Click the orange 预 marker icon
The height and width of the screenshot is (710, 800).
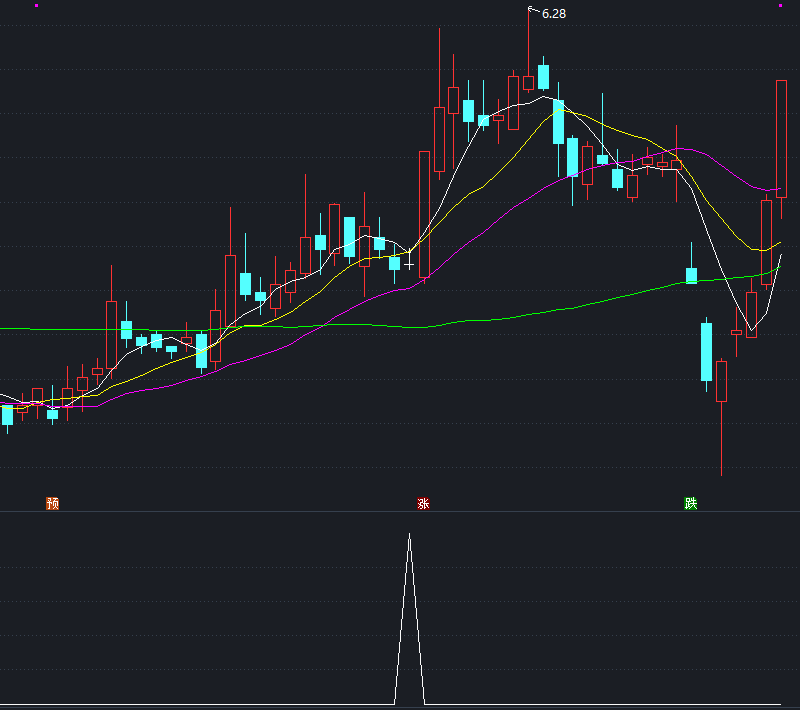[x=53, y=503]
